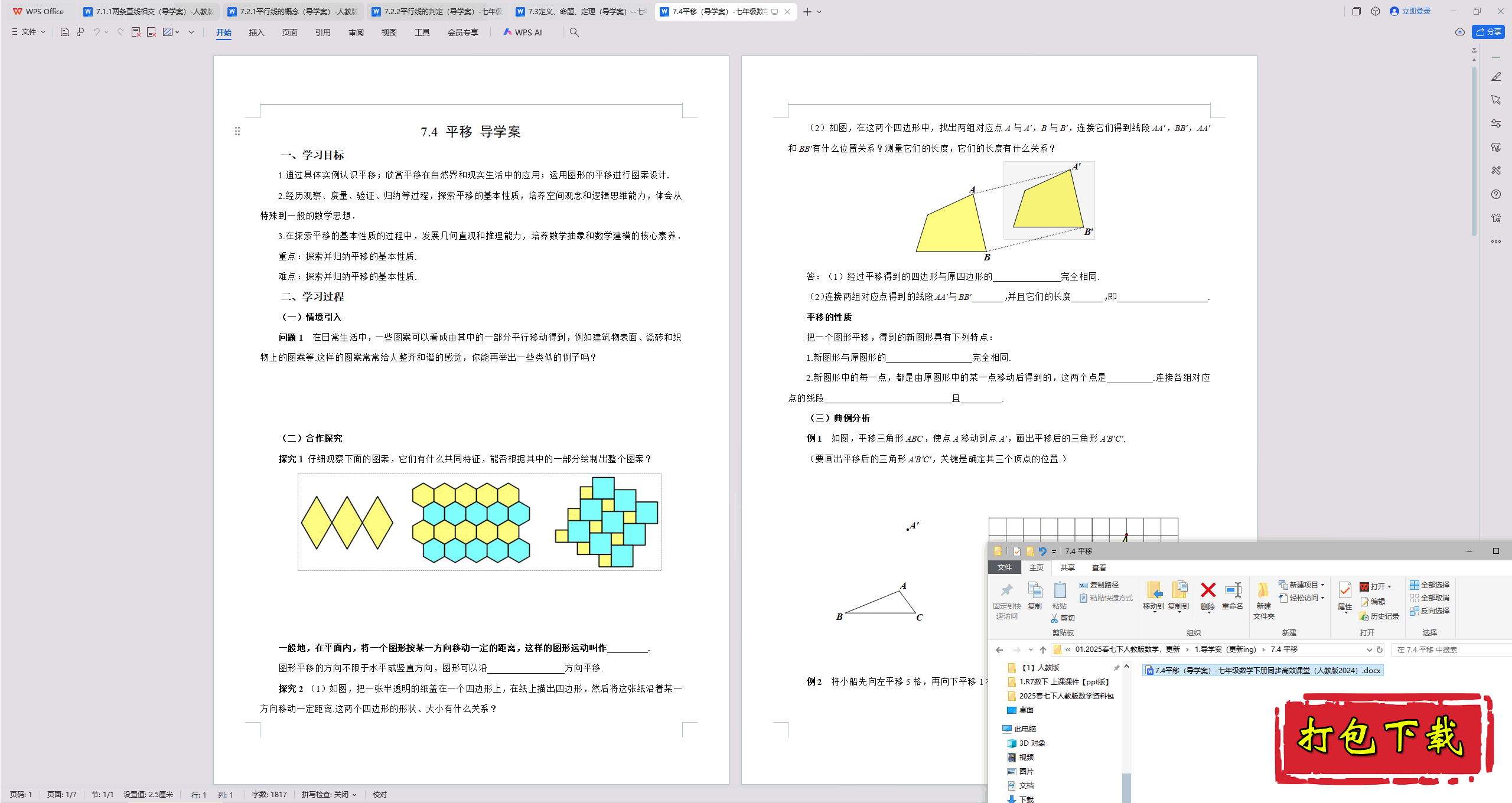Click the red X Delete icon in Explorer
Image resolution: width=1512 pixels, height=803 pixels.
coord(1208,590)
